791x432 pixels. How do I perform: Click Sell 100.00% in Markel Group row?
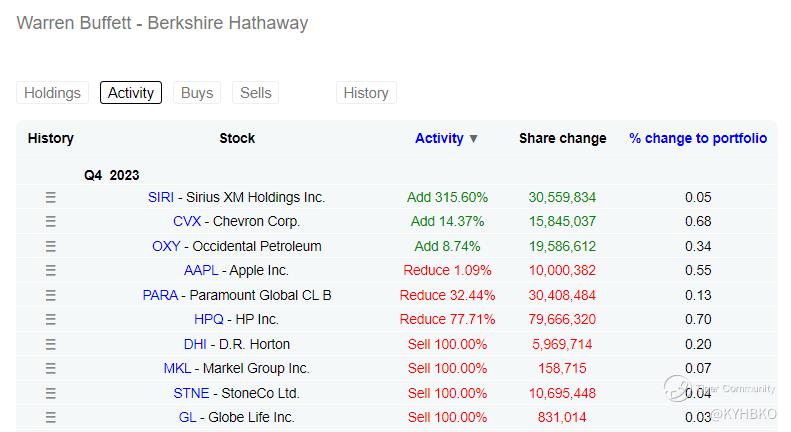point(447,368)
